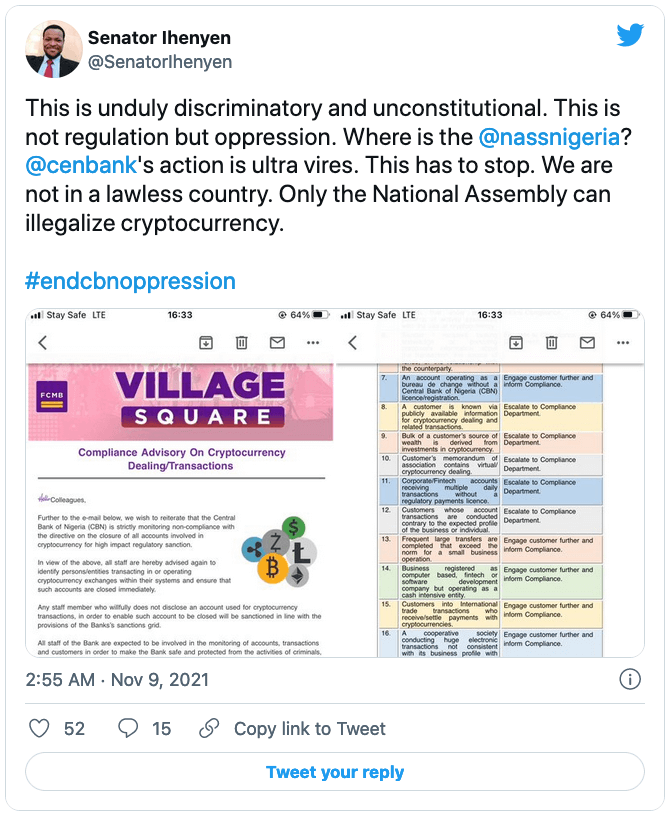Viewport: 670px width, 813px height.
Task: Open the @cenbank mention link
Action: pos(81,166)
